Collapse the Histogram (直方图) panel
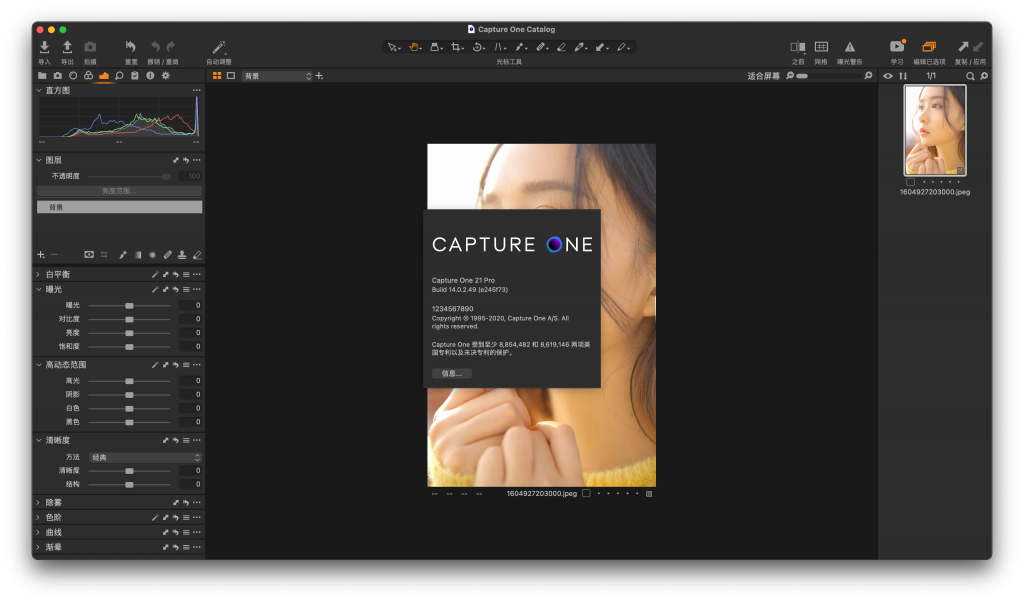Screen dimensions: 1024x602 (x=39, y=90)
